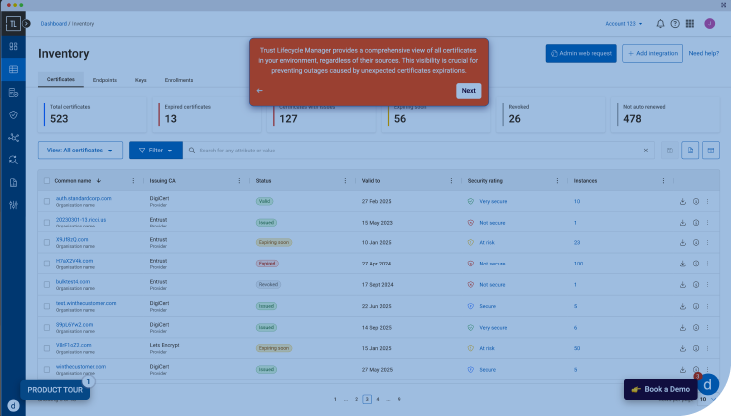Click the back arrow in tour popup
The height and width of the screenshot is (416, 731).
(x=260, y=90)
